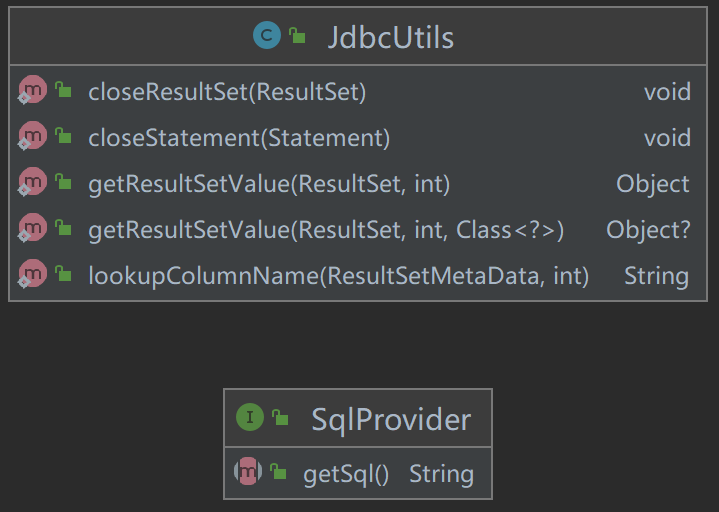Select closeStatement(Statement) method name

tap(239, 138)
